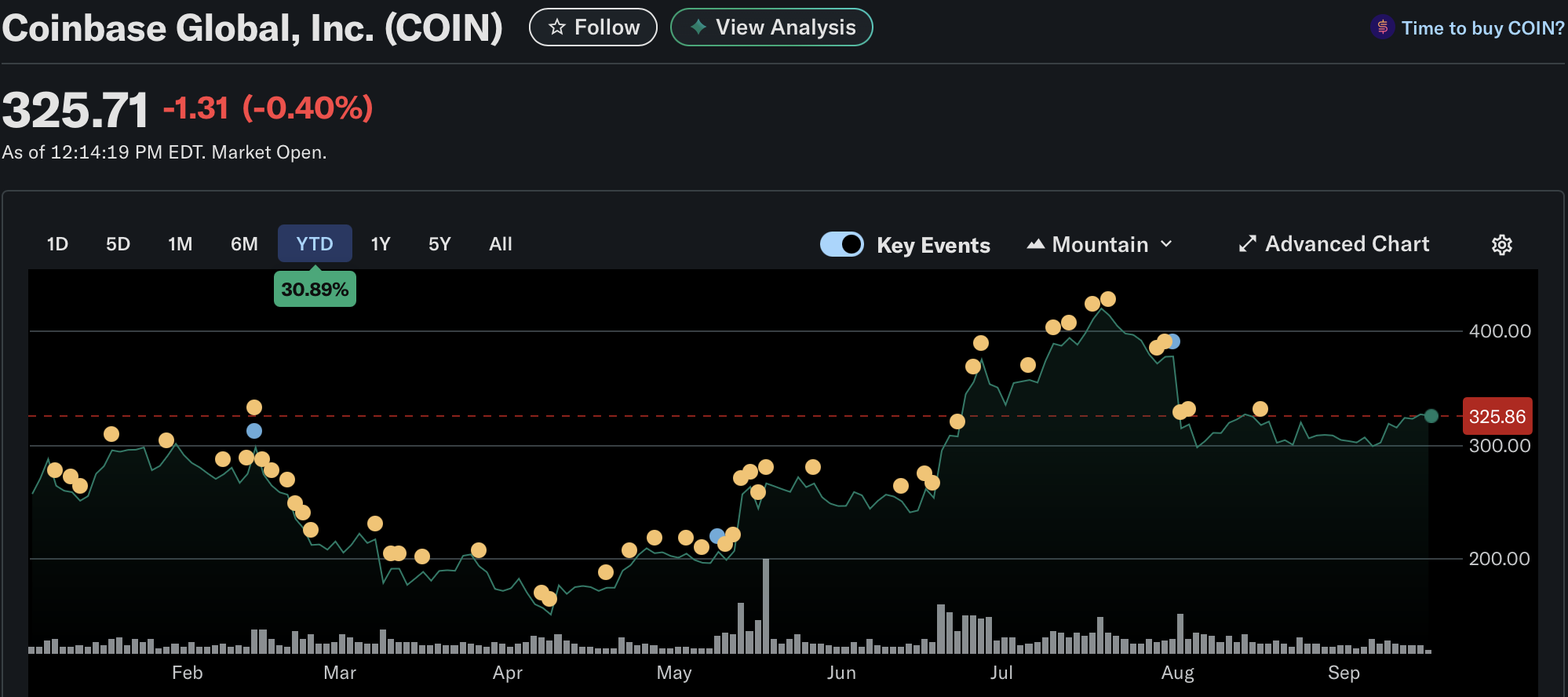Click the -1.31 (-0.40%) change text
Viewport: 1568px width, 697px height.
pos(268,108)
